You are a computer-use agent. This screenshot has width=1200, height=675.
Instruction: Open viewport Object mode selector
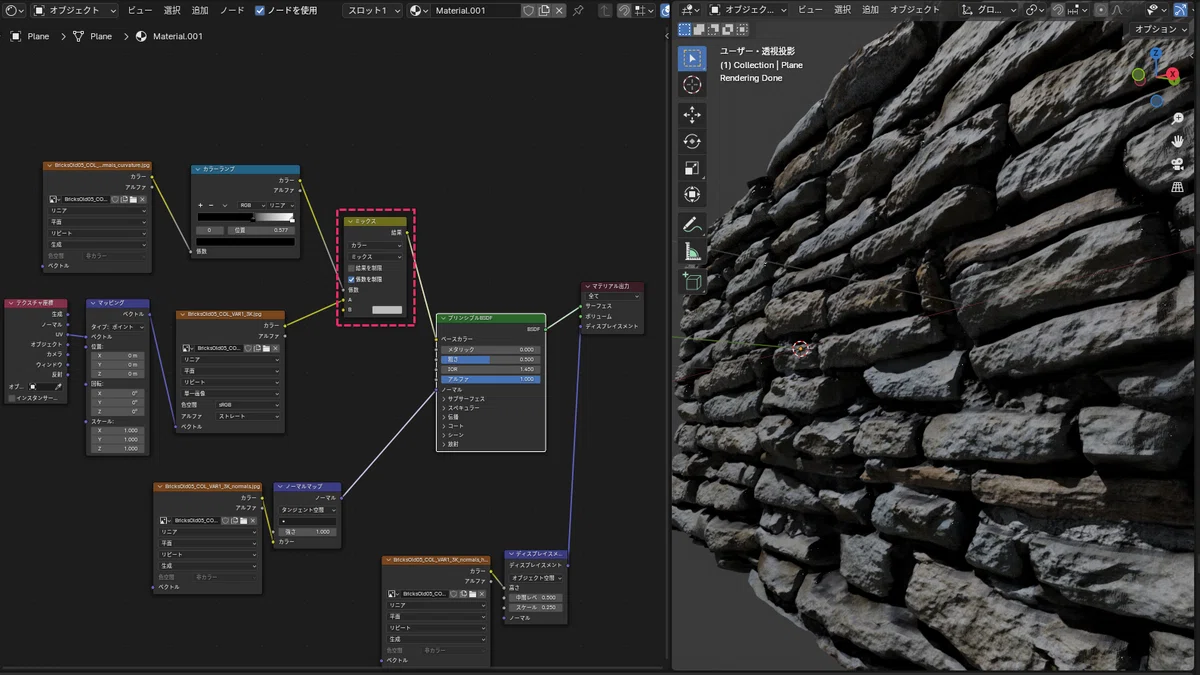tap(748, 10)
